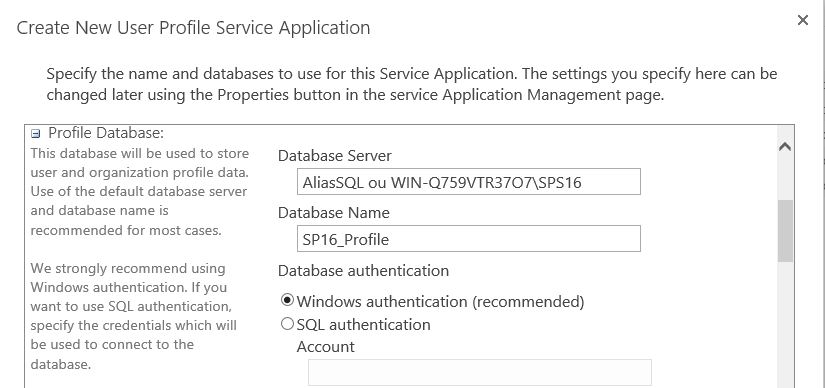This screenshot has width=825, height=388.
Task: Collapse the Profile Database section
Action: point(35,134)
